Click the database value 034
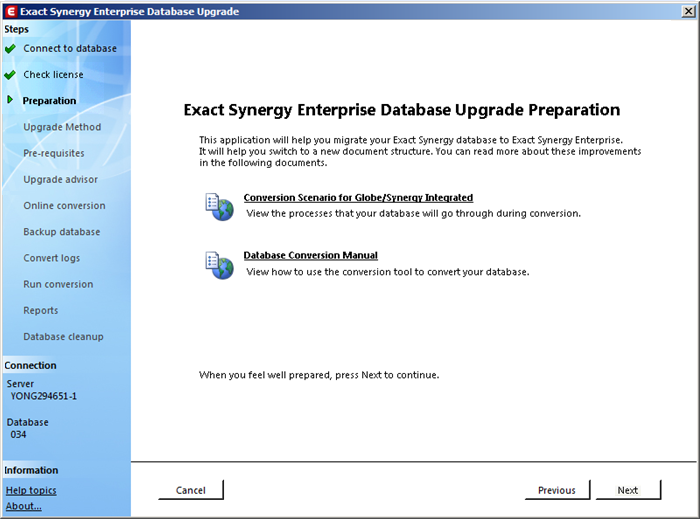 (18, 434)
